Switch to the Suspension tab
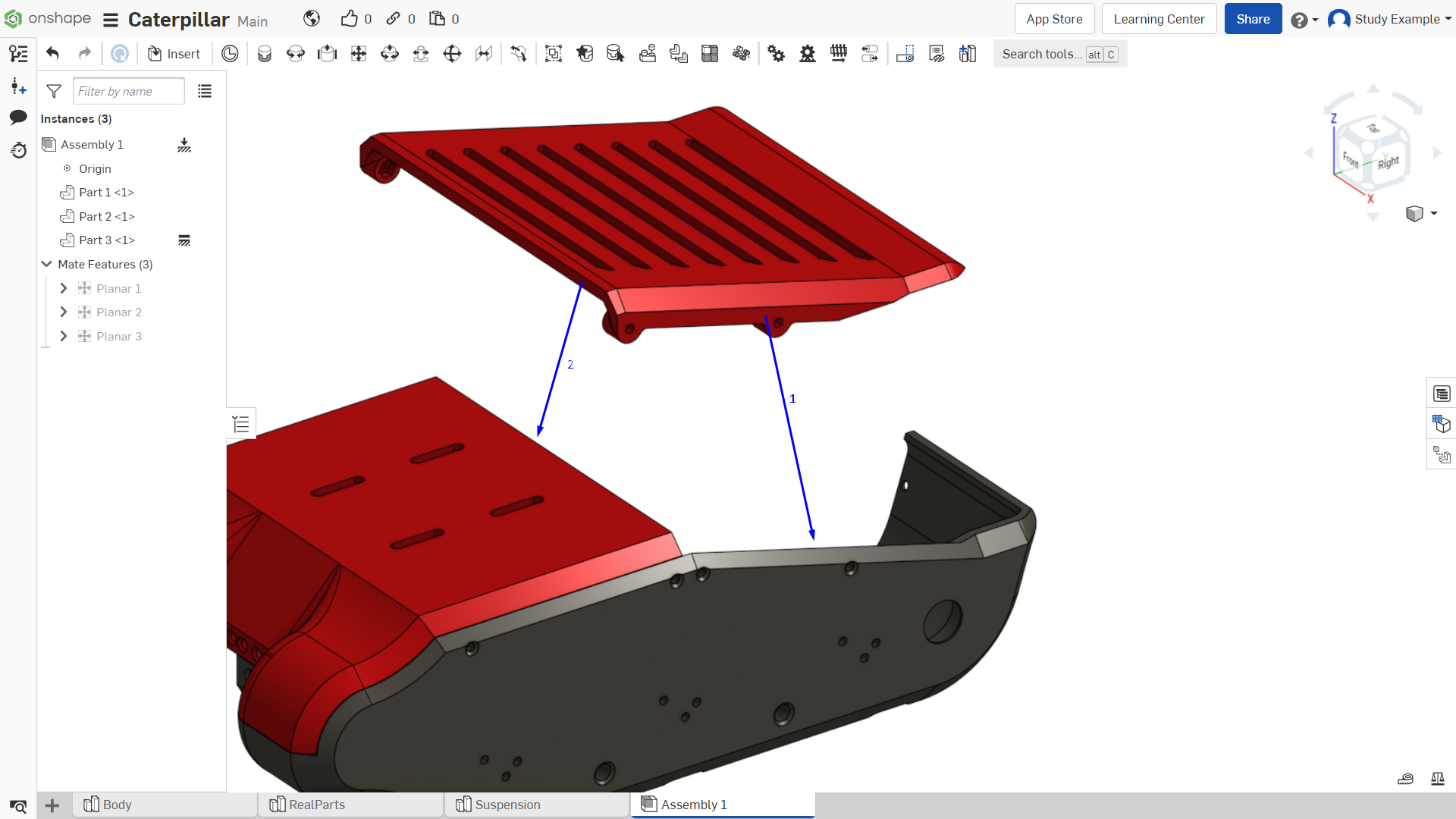 pos(538,805)
